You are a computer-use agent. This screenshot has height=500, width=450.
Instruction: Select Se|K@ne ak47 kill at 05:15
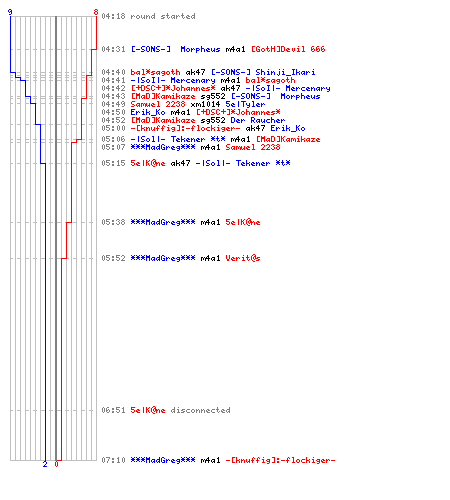pos(196,163)
